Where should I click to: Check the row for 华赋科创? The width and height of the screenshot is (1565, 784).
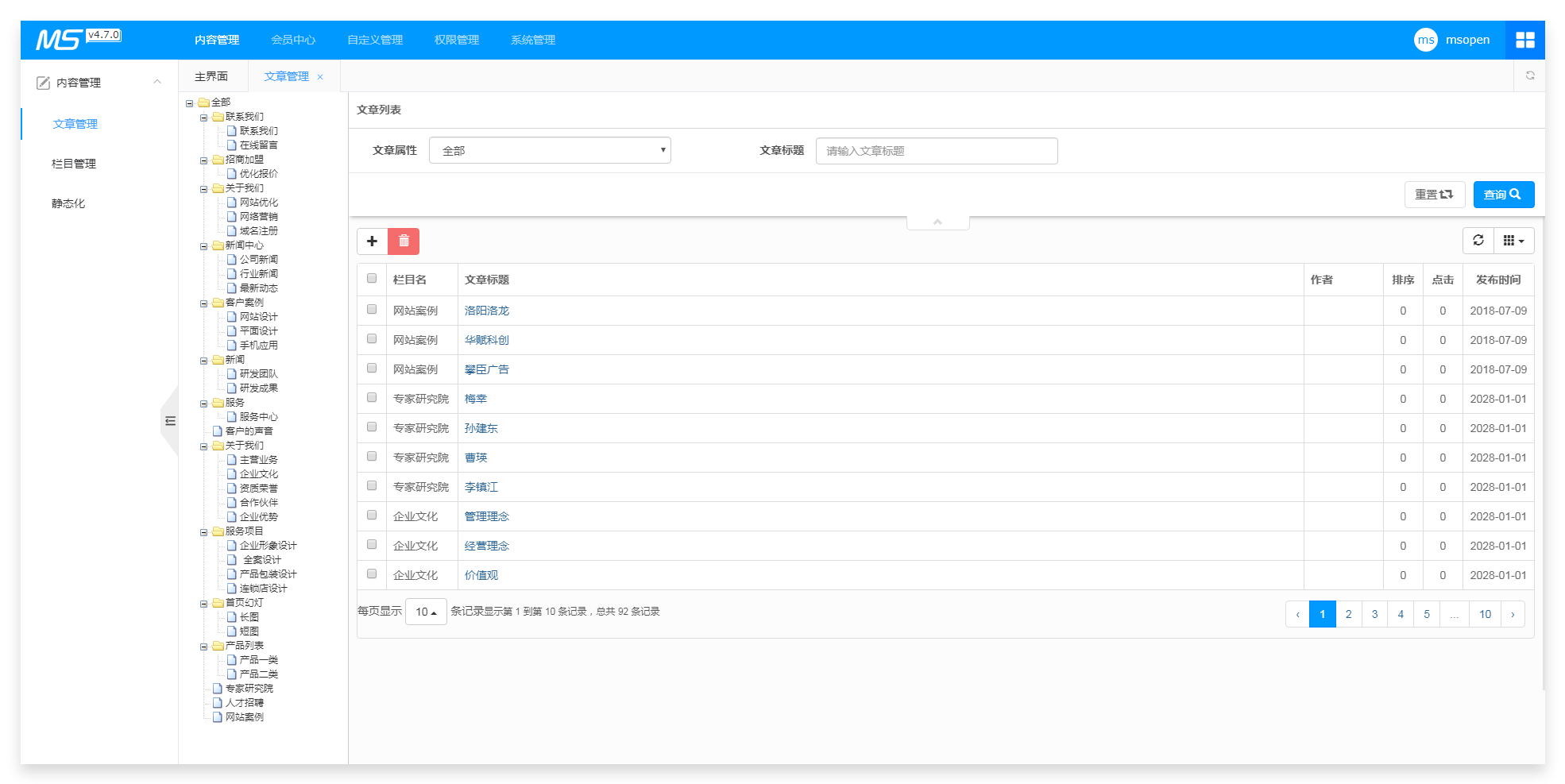372,338
